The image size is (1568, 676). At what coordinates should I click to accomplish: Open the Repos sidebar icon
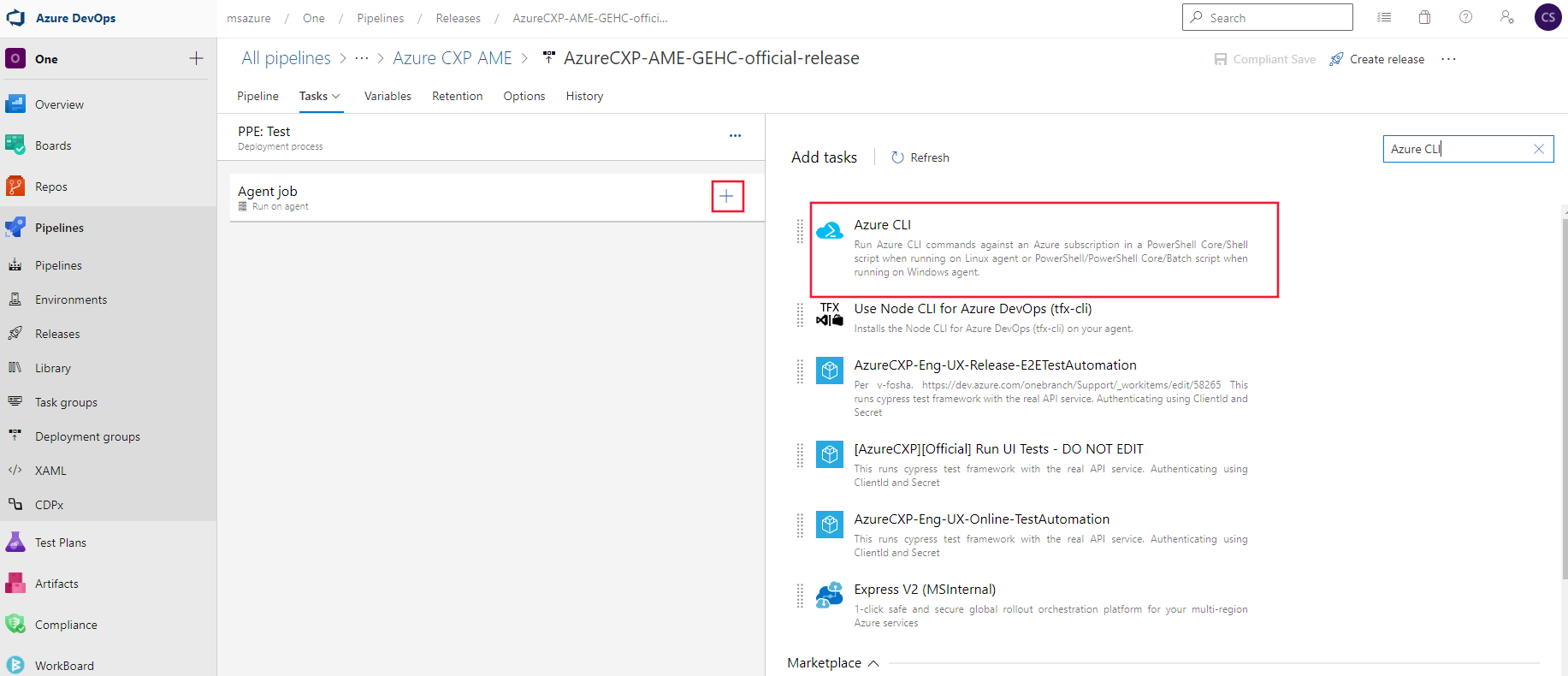point(15,187)
